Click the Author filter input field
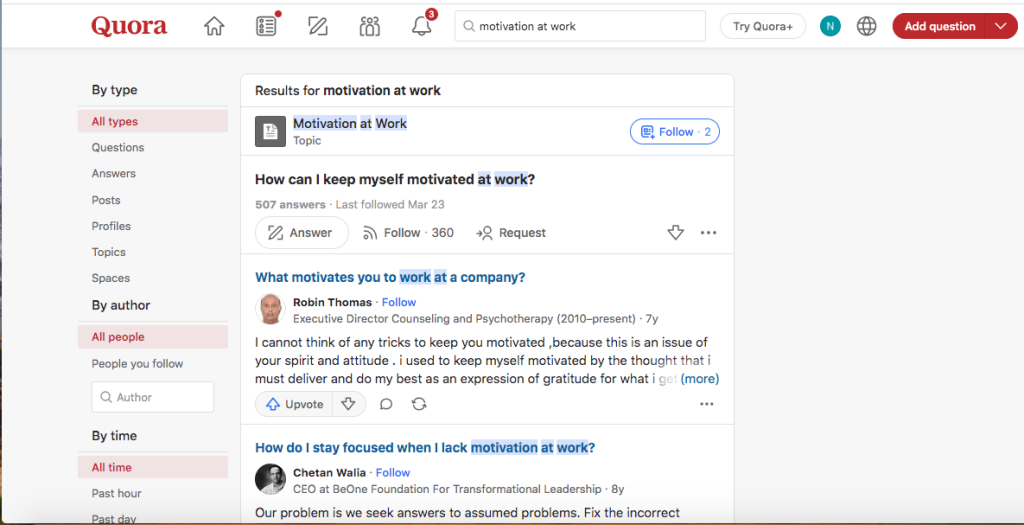Viewport: 1024px width, 525px height. [x=153, y=397]
